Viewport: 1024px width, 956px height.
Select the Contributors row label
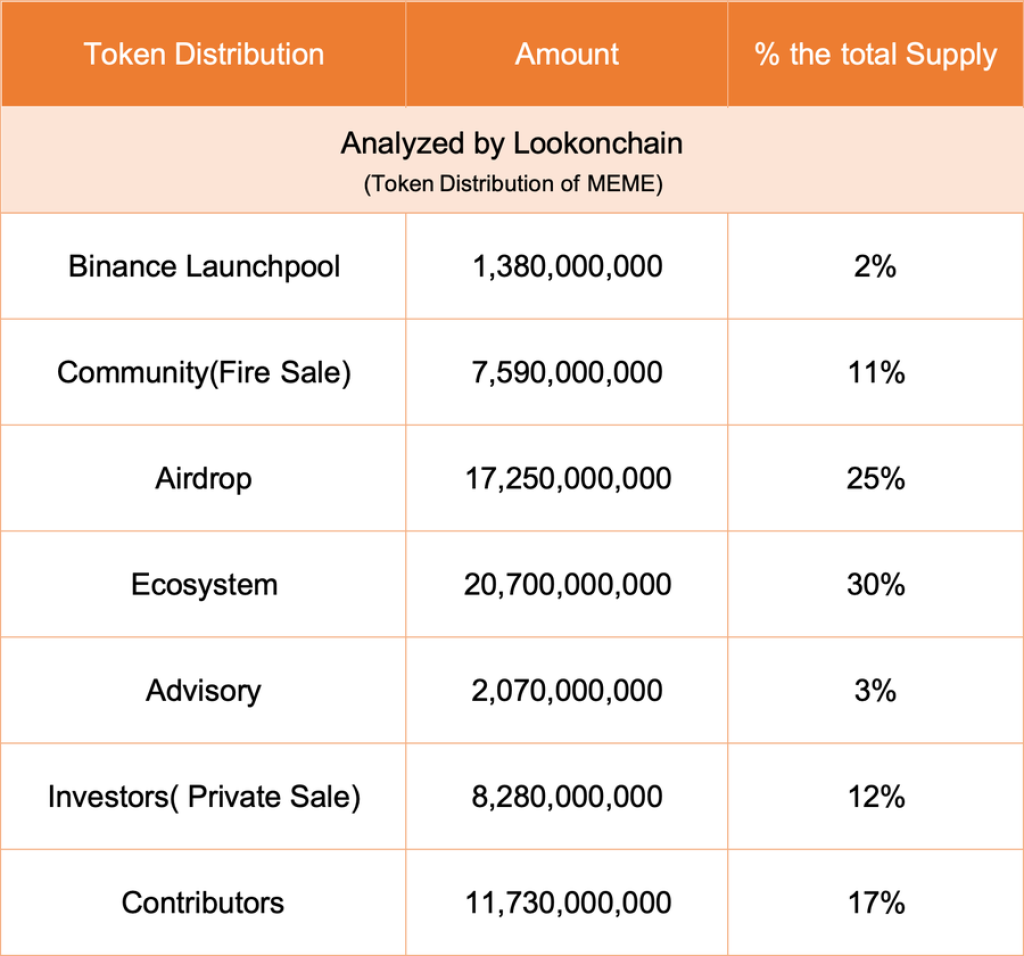point(204,903)
